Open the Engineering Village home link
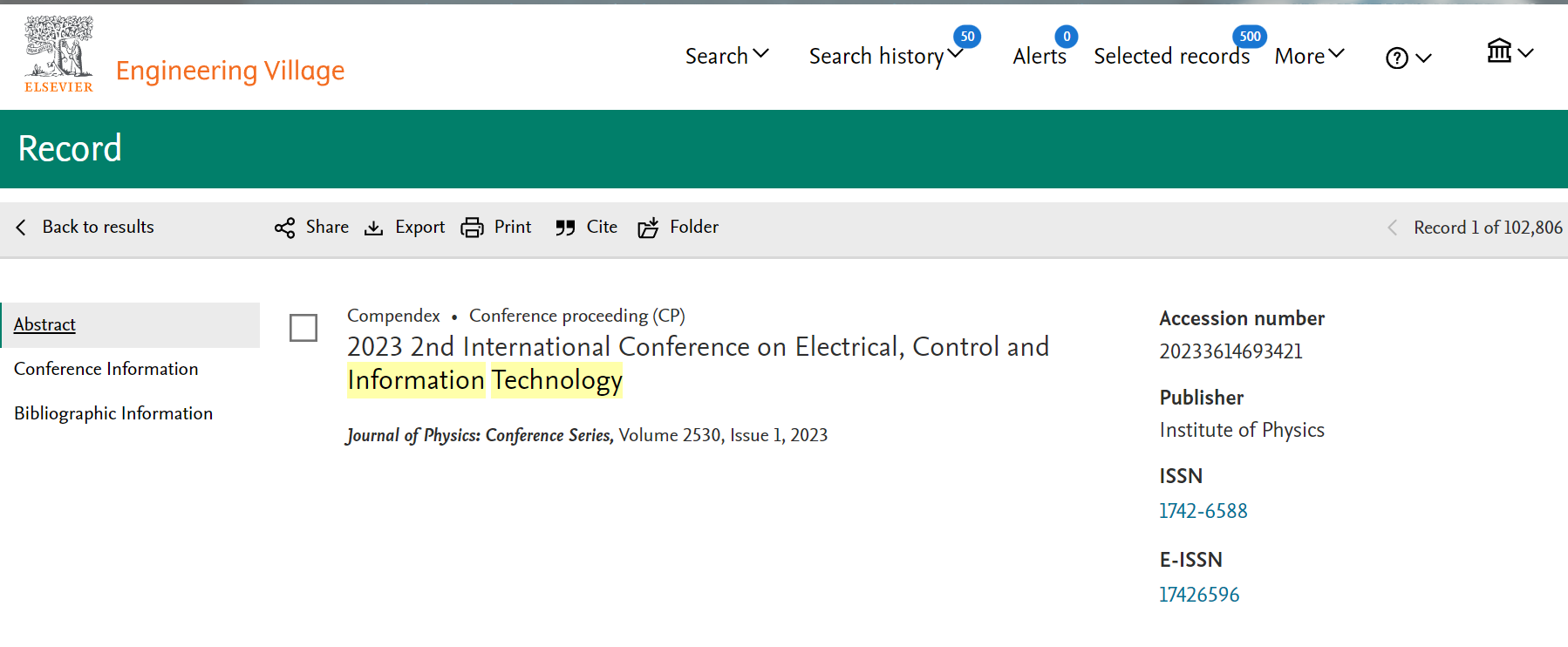The height and width of the screenshot is (647, 1568). click(230, 71)
